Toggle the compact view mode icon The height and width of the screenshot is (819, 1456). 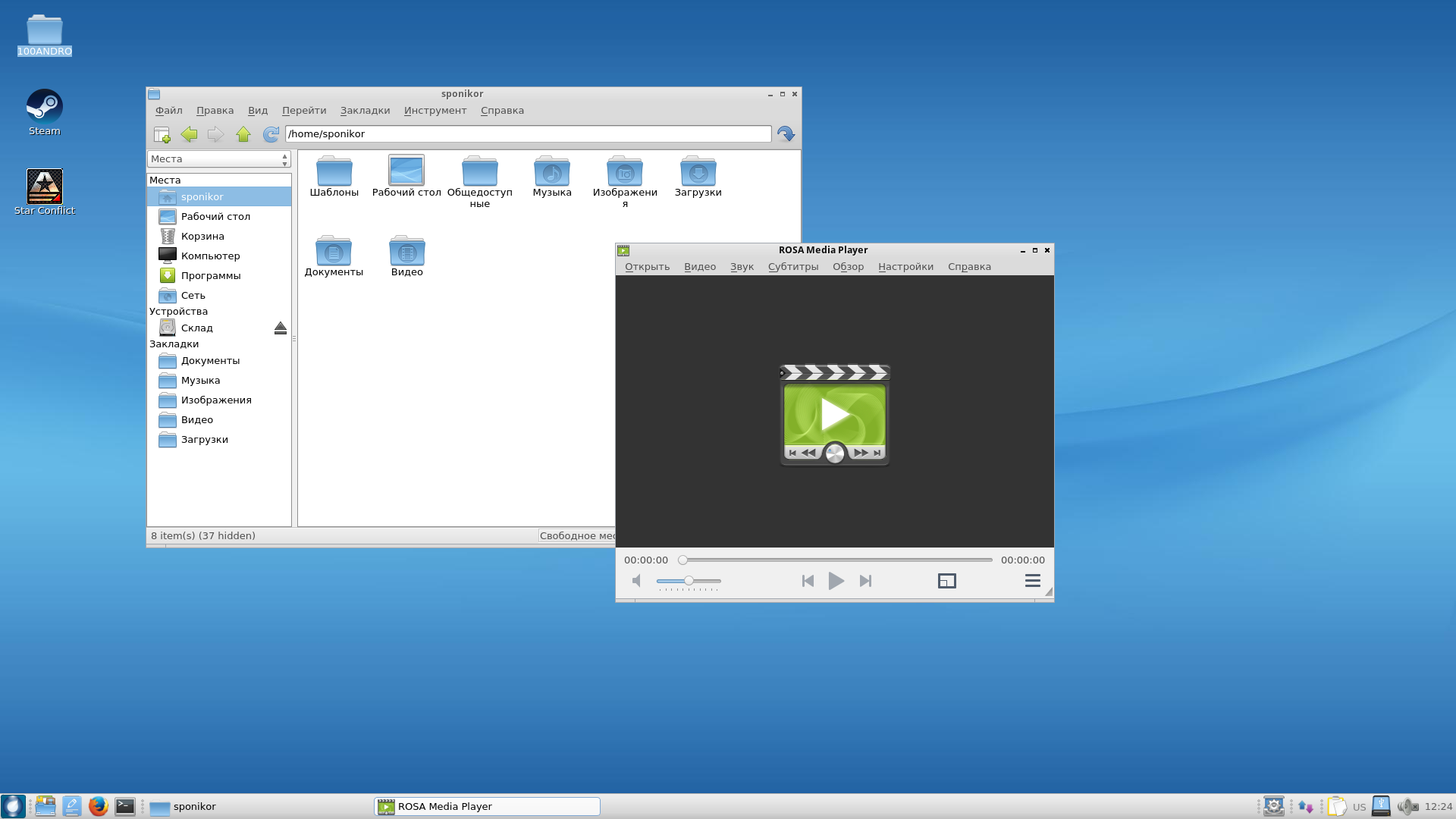point(946,581)
